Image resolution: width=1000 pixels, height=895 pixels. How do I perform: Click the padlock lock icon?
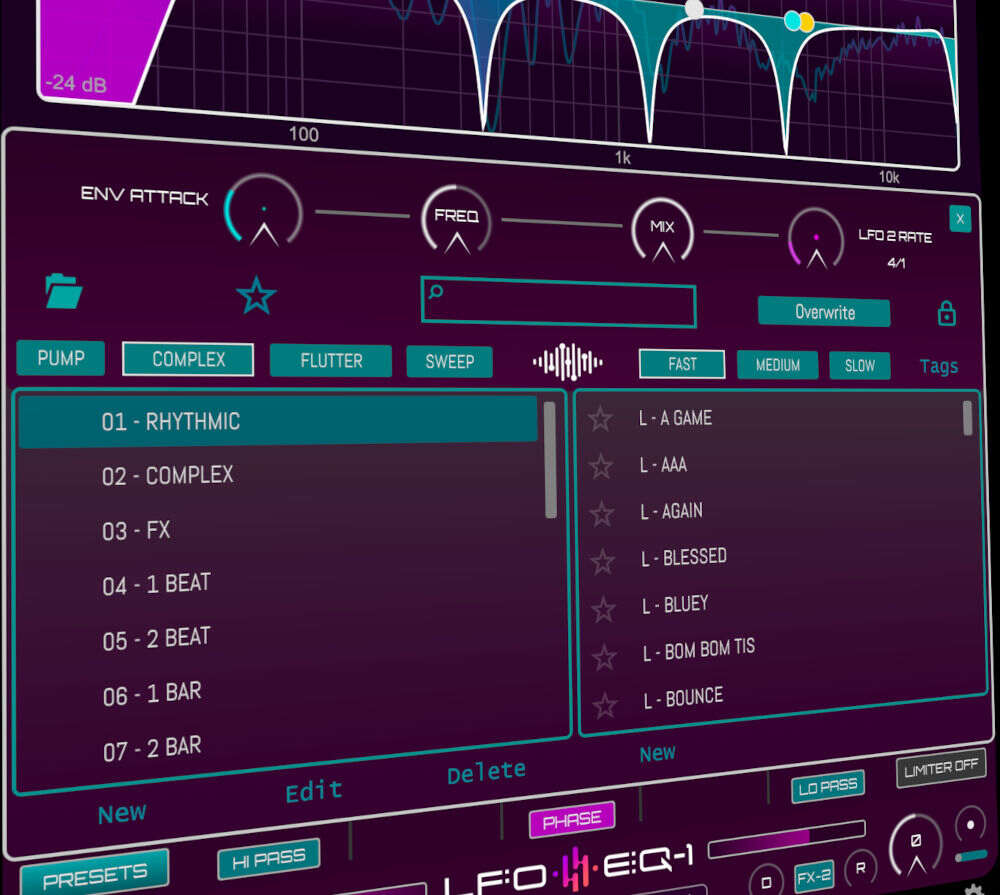coord(946,314)
